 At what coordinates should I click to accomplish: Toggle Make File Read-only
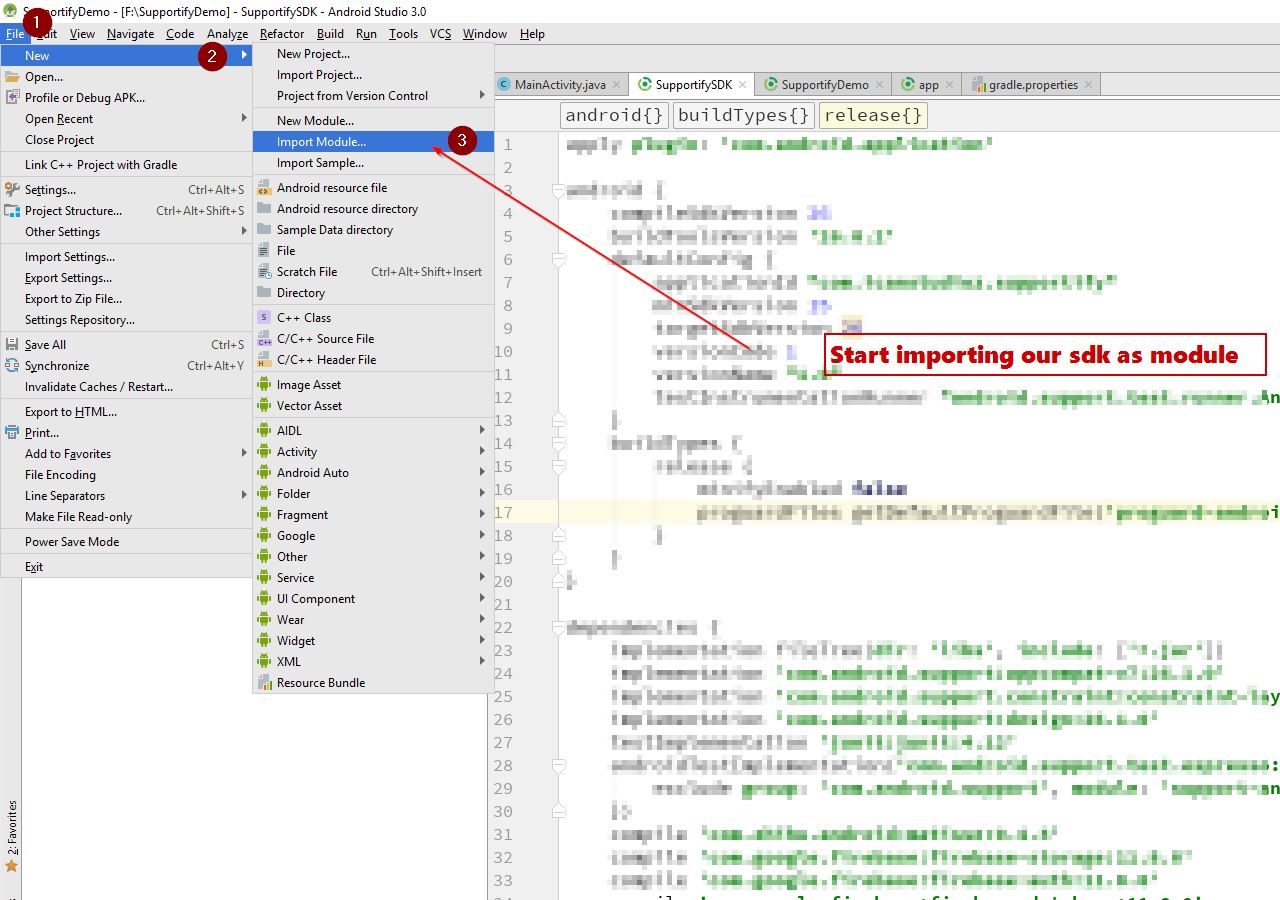point(126,517)
